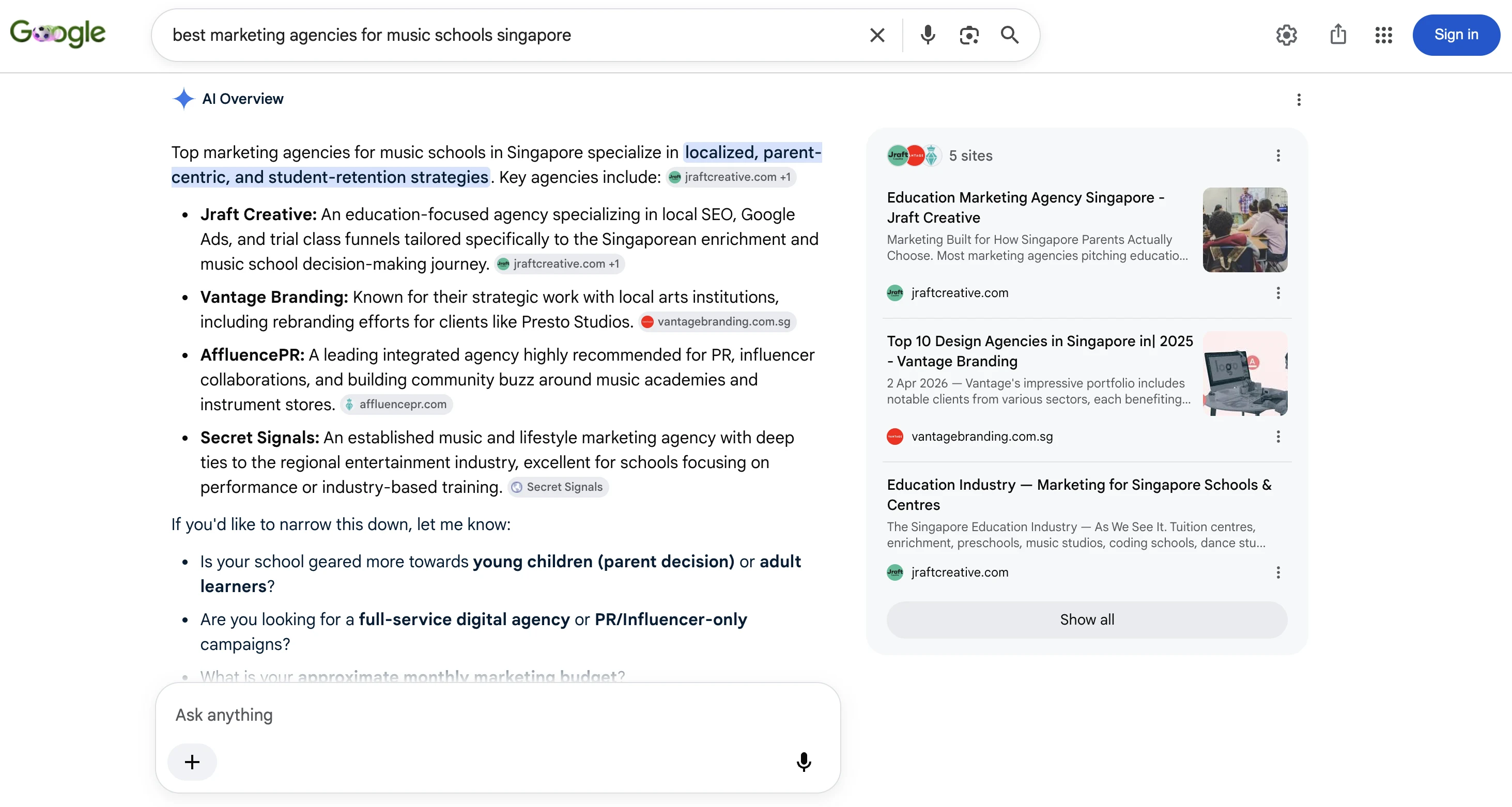Screen dimensions: 1512x807
Task: Click the main search query field
Action: [x=511, y=35]
